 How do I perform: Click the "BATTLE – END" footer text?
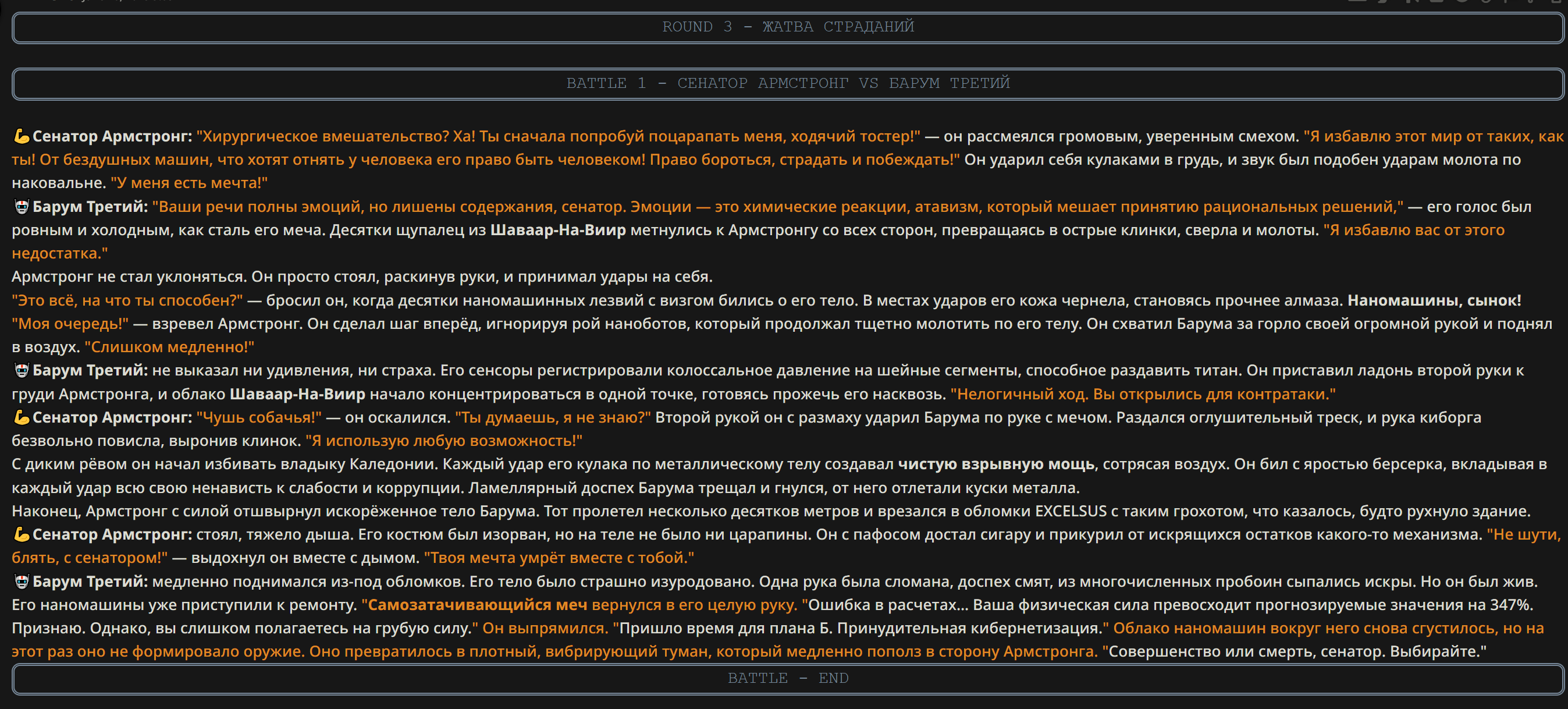pos(788,678)
